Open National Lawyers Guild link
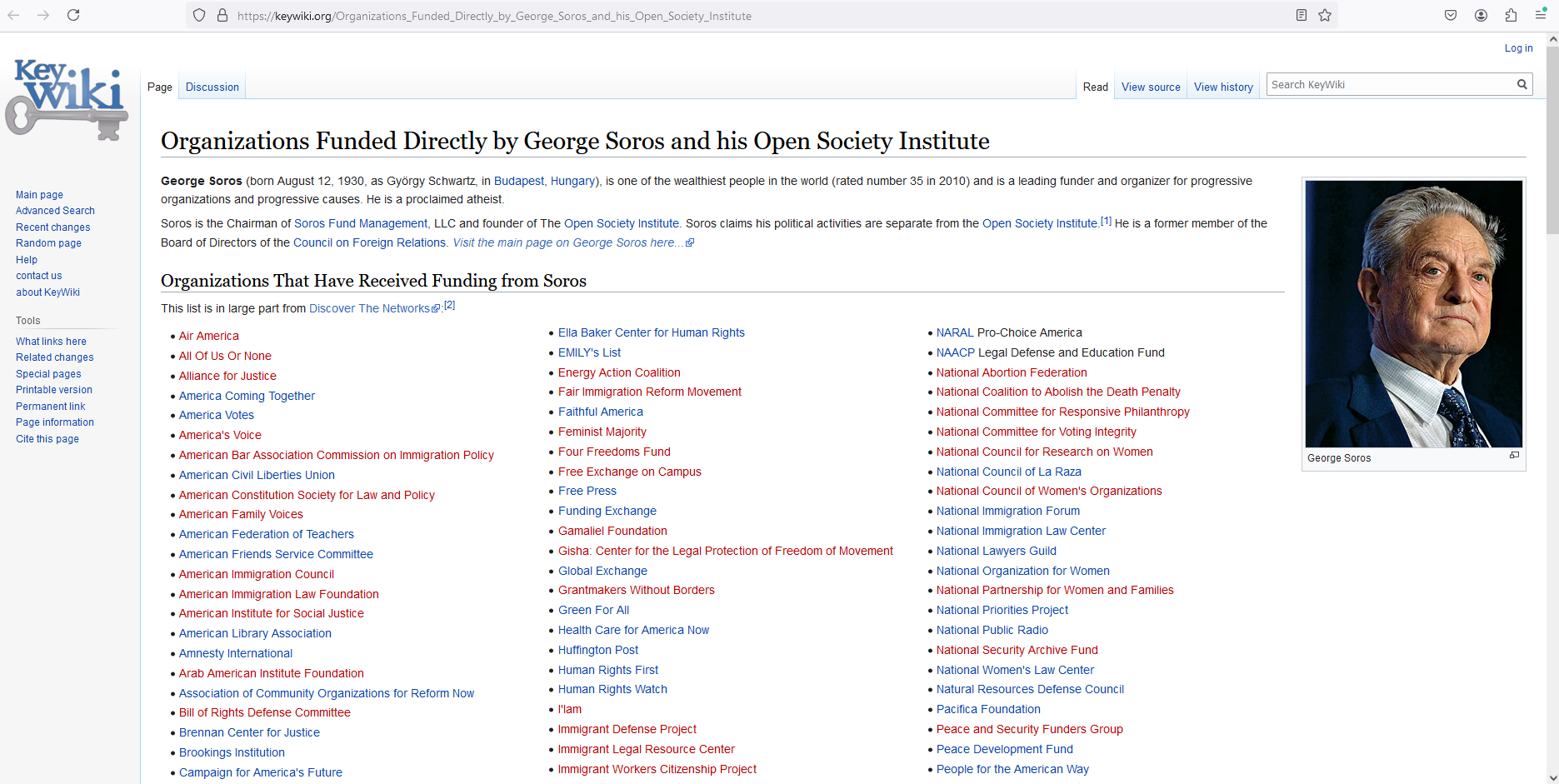The width and height of the screenshot is (1559, 784). pos(997,551)
